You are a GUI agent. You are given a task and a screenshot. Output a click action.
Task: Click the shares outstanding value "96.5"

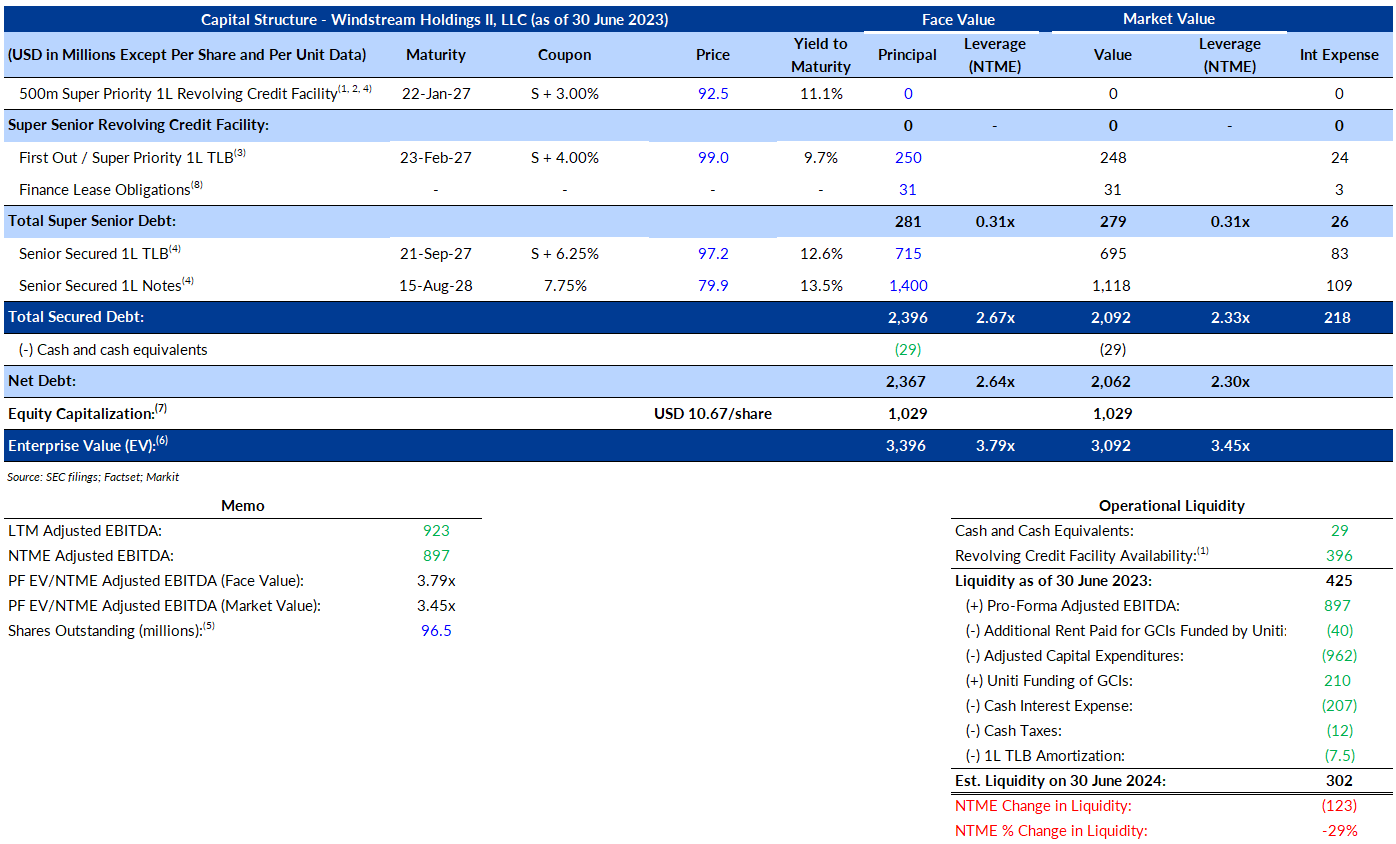coord(436,631)
